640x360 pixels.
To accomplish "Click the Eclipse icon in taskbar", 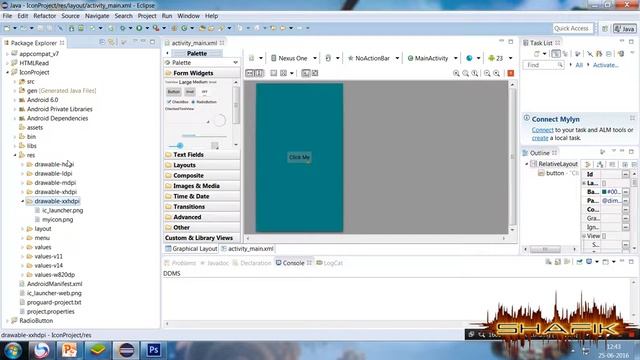I will point(126,350).
